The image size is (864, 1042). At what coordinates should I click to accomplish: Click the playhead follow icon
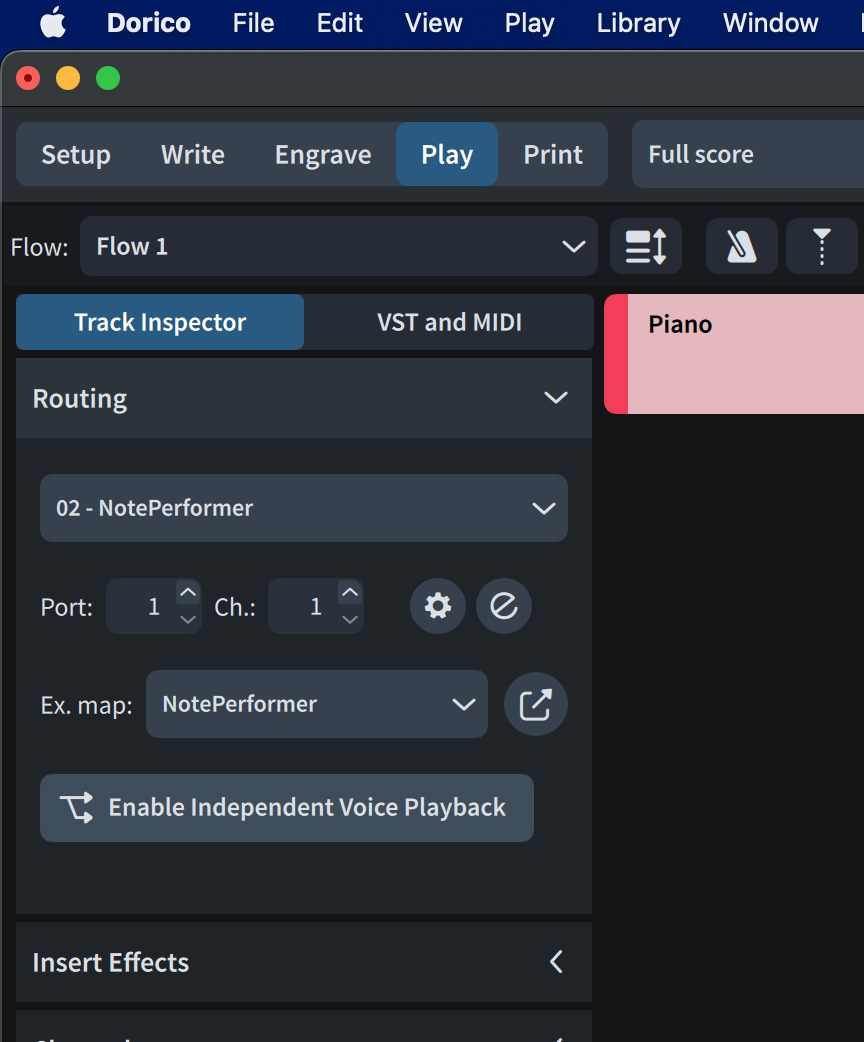(821, 246)
